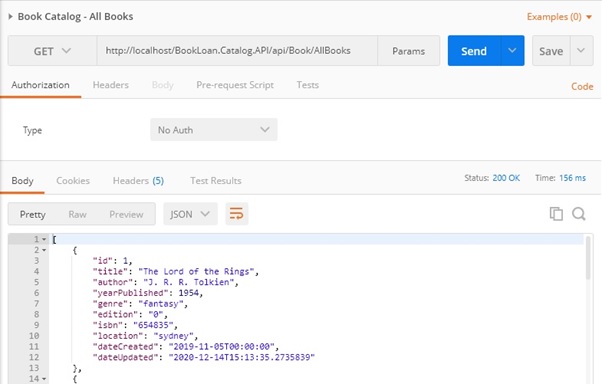Open the Code link
The image size is (602, 384).
[x=582, y=86]
